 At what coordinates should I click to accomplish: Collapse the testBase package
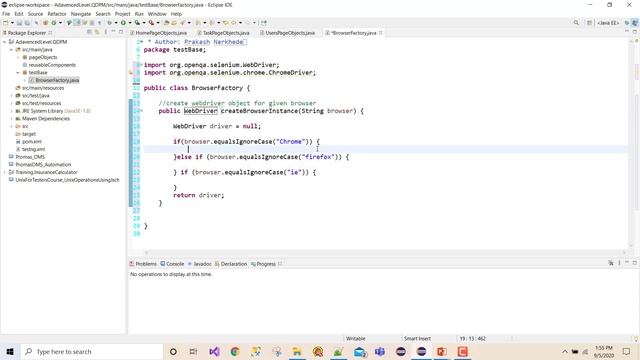(x=18, y=73)
